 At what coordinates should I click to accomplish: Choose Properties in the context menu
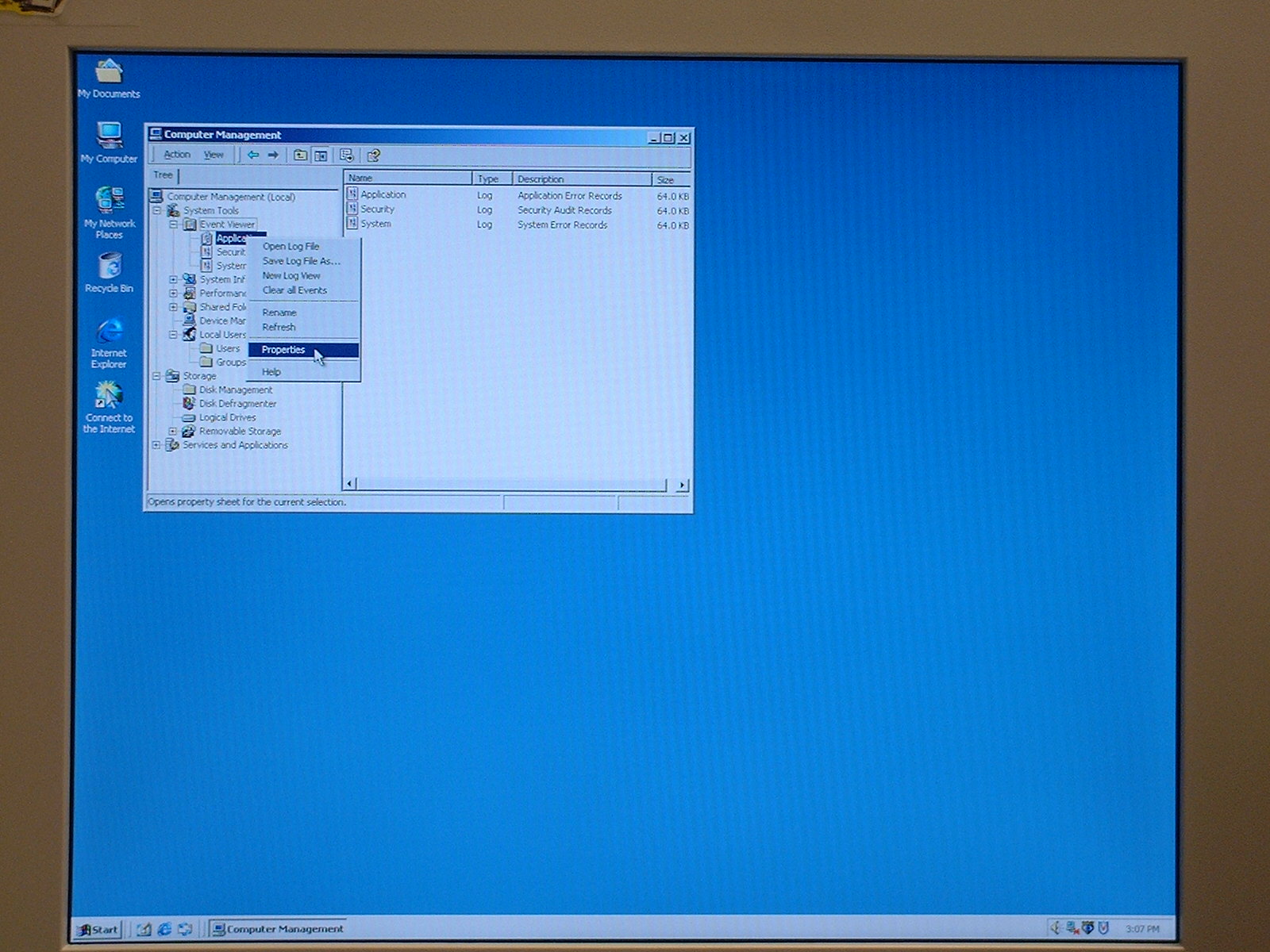point(283,350)
